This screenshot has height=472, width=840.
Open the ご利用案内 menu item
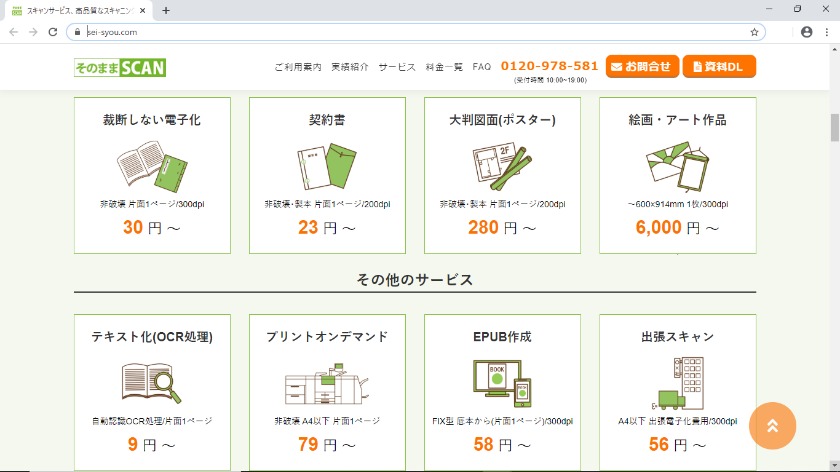[298, 67]
